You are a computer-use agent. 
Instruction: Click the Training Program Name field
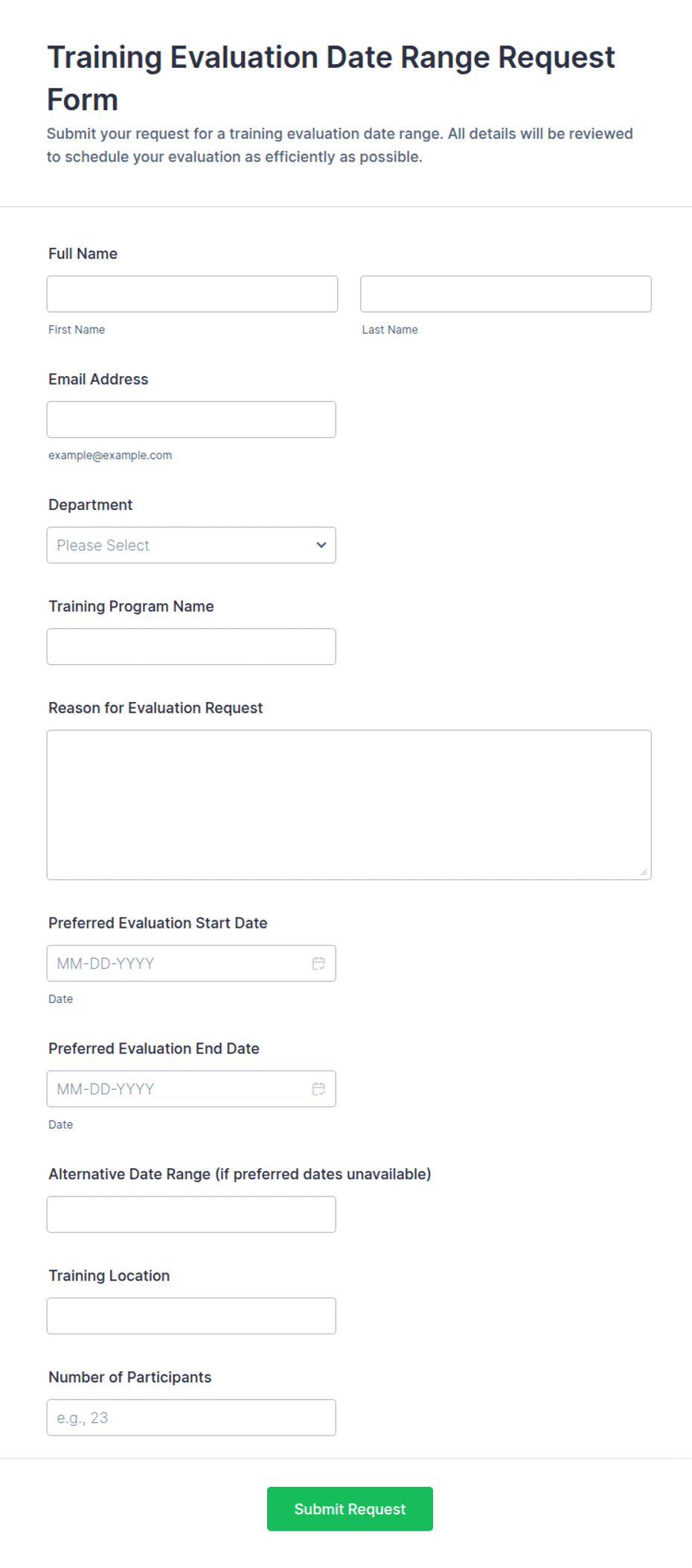pyautogui.click(x=191, y=647)
